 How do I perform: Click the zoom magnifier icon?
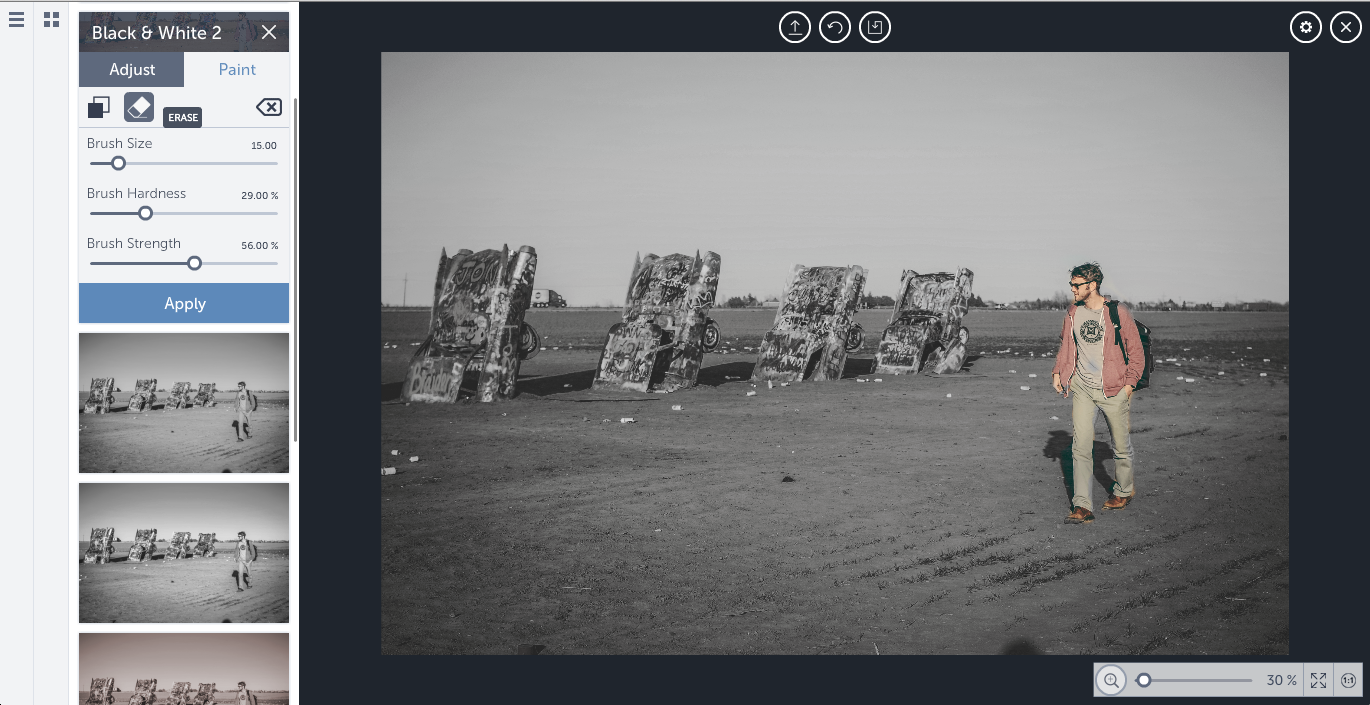pos(1111,680)
